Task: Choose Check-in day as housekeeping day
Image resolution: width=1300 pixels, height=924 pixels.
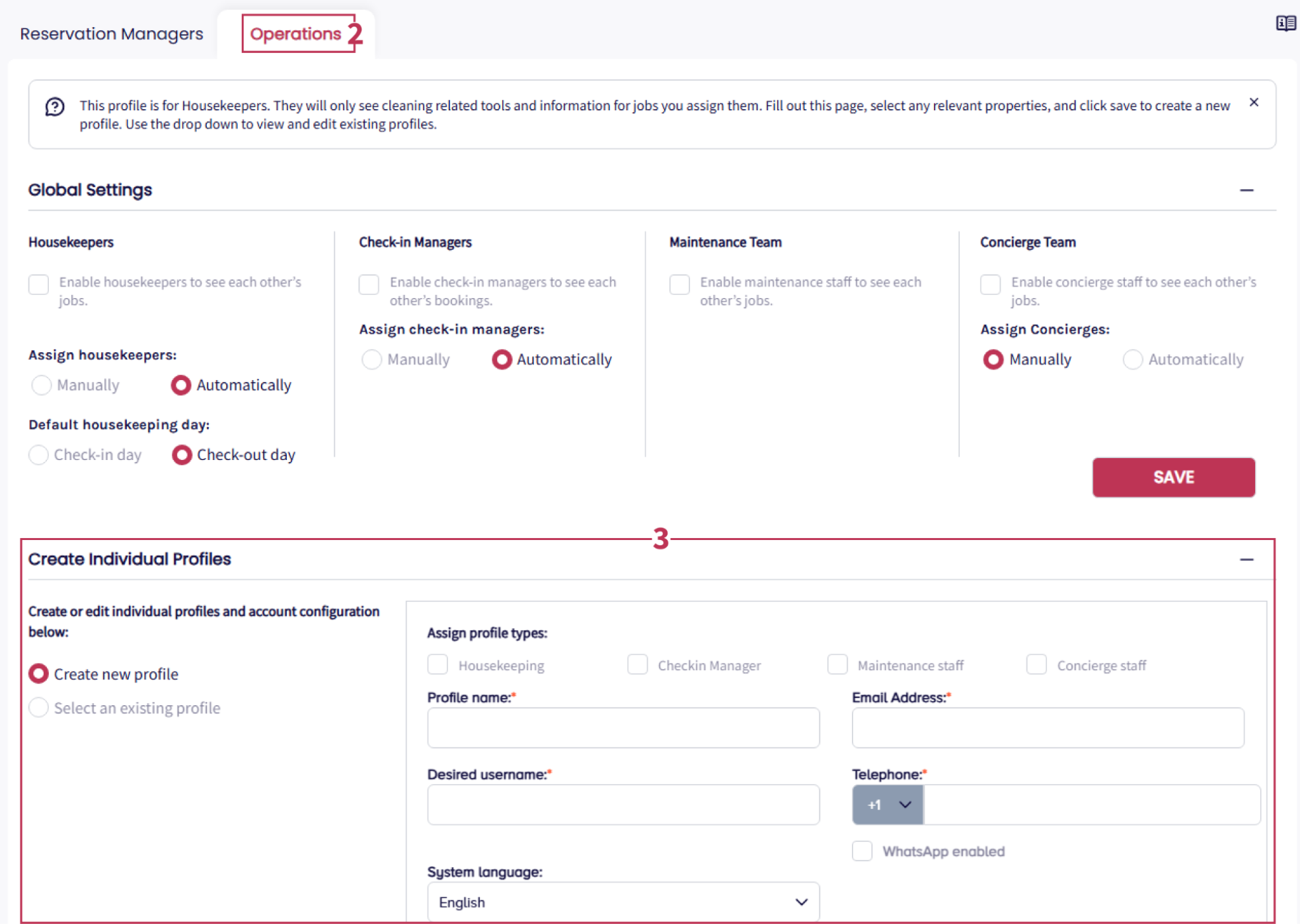Action: tap(39, 455)
